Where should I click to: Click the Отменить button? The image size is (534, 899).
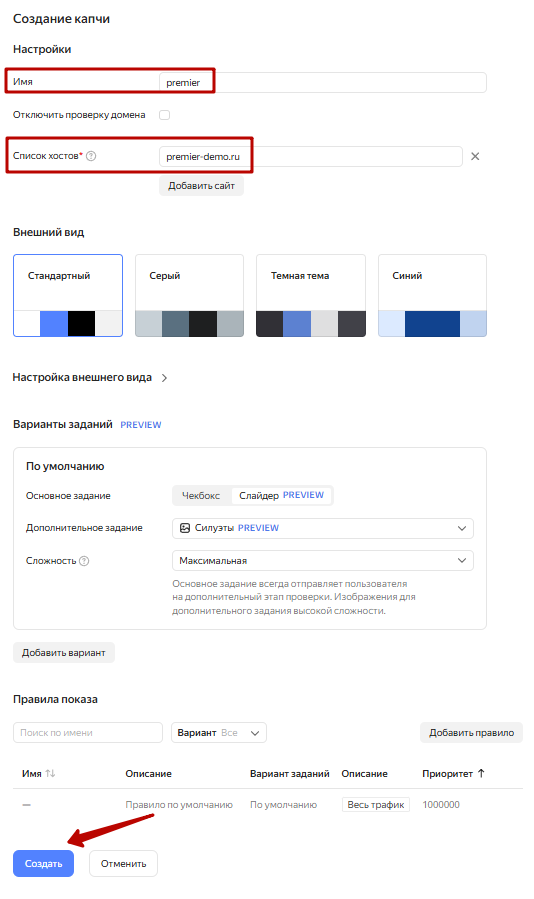click(123, 863)
